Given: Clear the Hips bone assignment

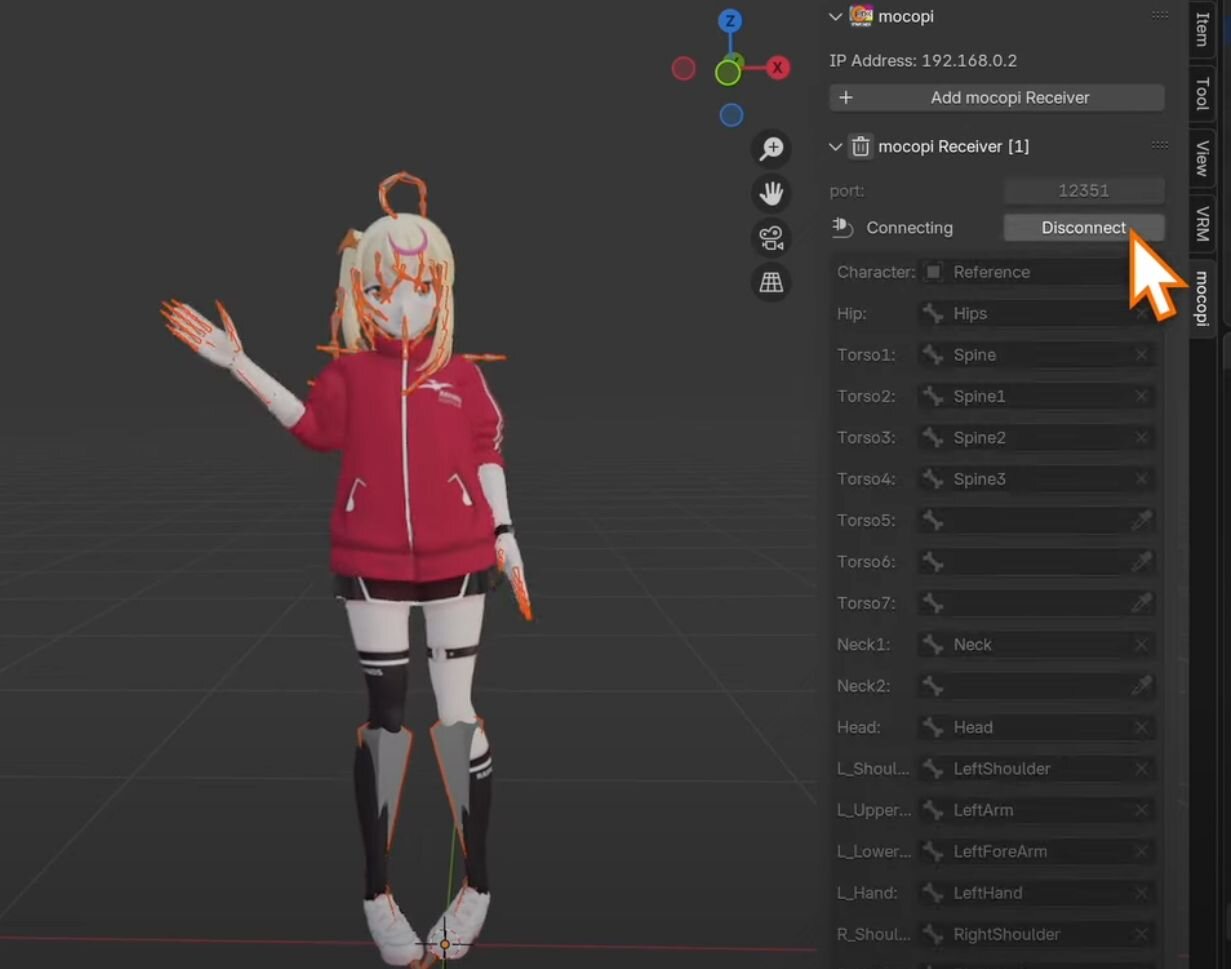Looking at the screenshot, I should coord(1141,314).
